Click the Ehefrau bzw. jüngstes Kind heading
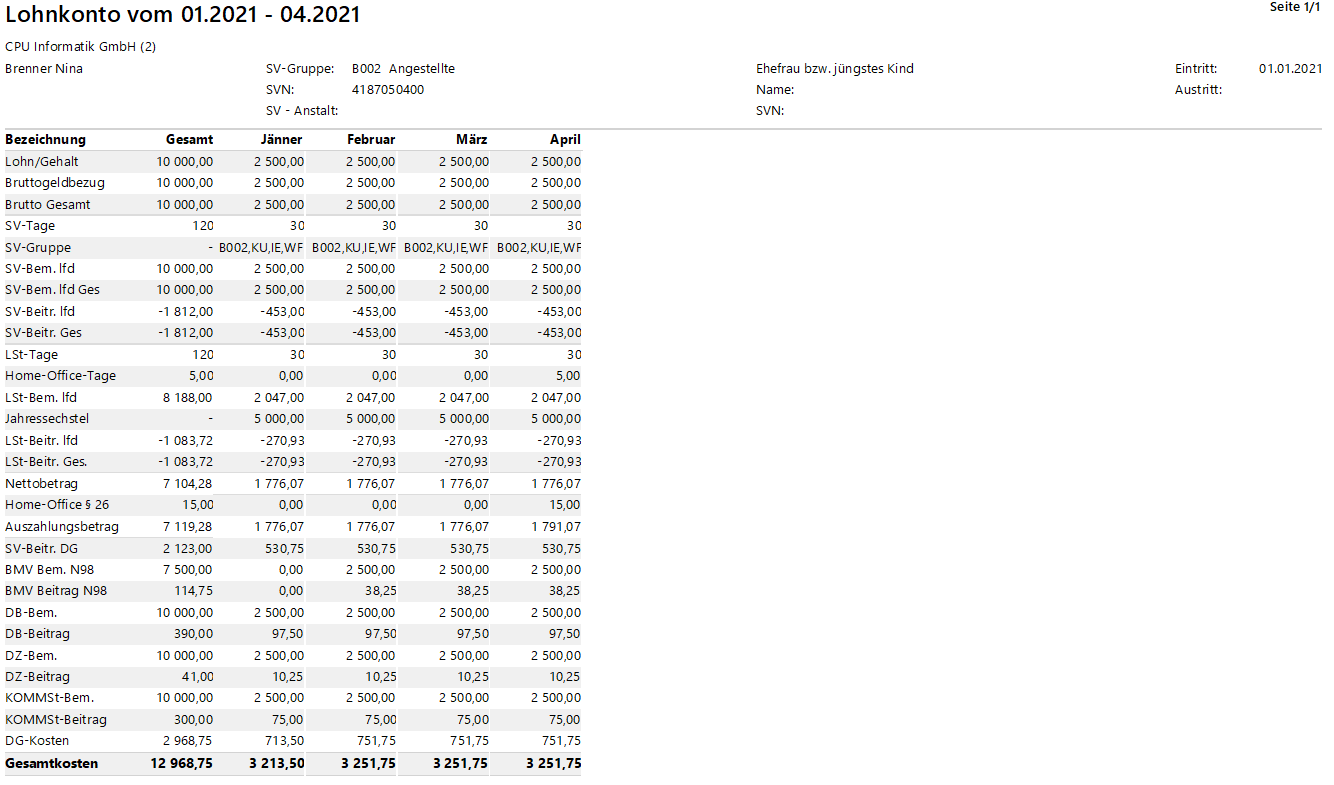 [835, 69]
